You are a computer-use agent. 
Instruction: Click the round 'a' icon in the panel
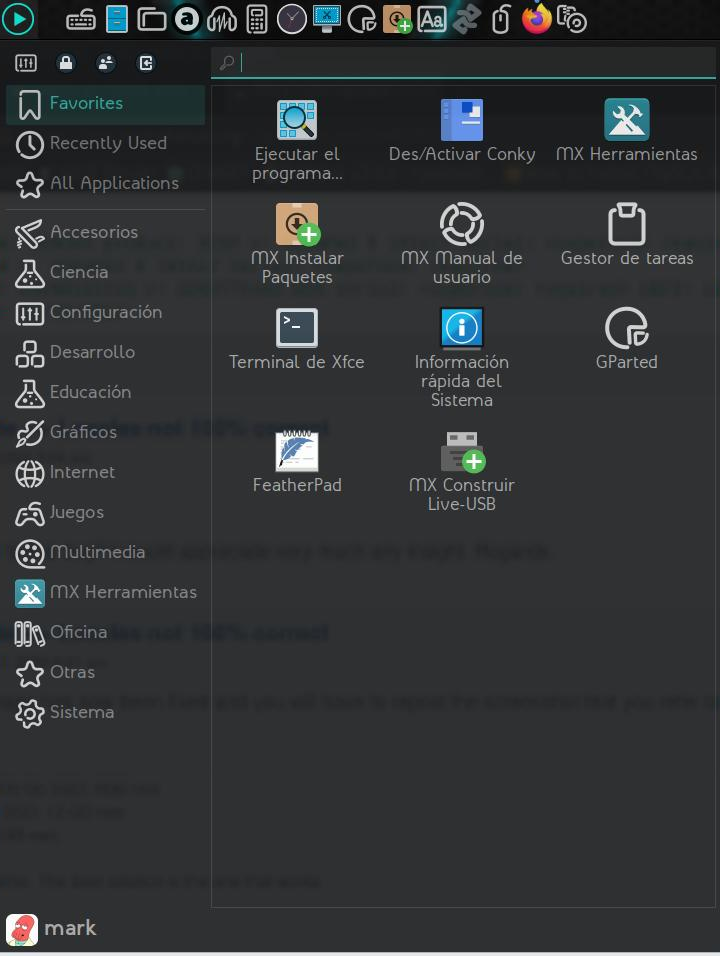click(187, 20)
